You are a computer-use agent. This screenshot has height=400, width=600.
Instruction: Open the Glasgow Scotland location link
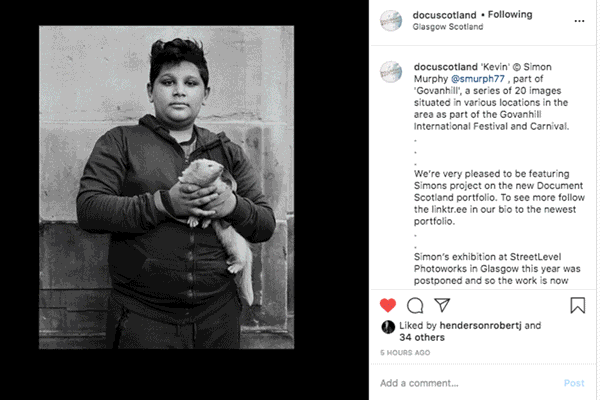tap(448, 27)
